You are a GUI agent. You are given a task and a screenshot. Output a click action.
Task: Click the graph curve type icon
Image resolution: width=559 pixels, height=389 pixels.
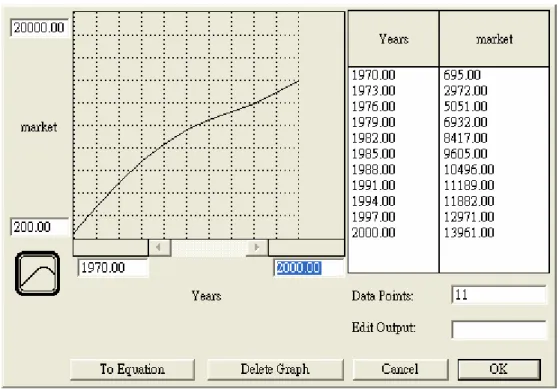37,273
